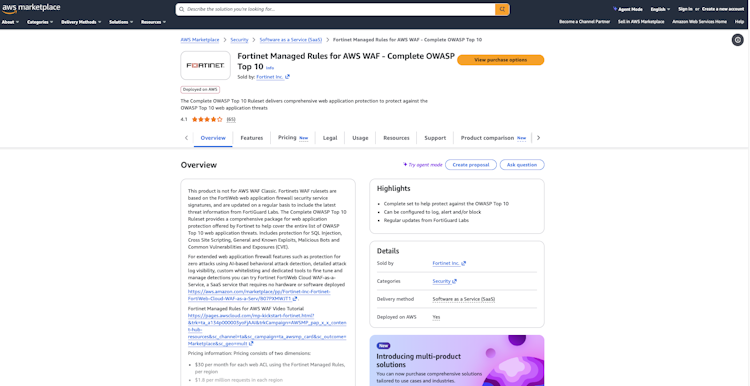Open the Usage tab
This screenshot has height=386, width=750.
[x=360, y=138]
